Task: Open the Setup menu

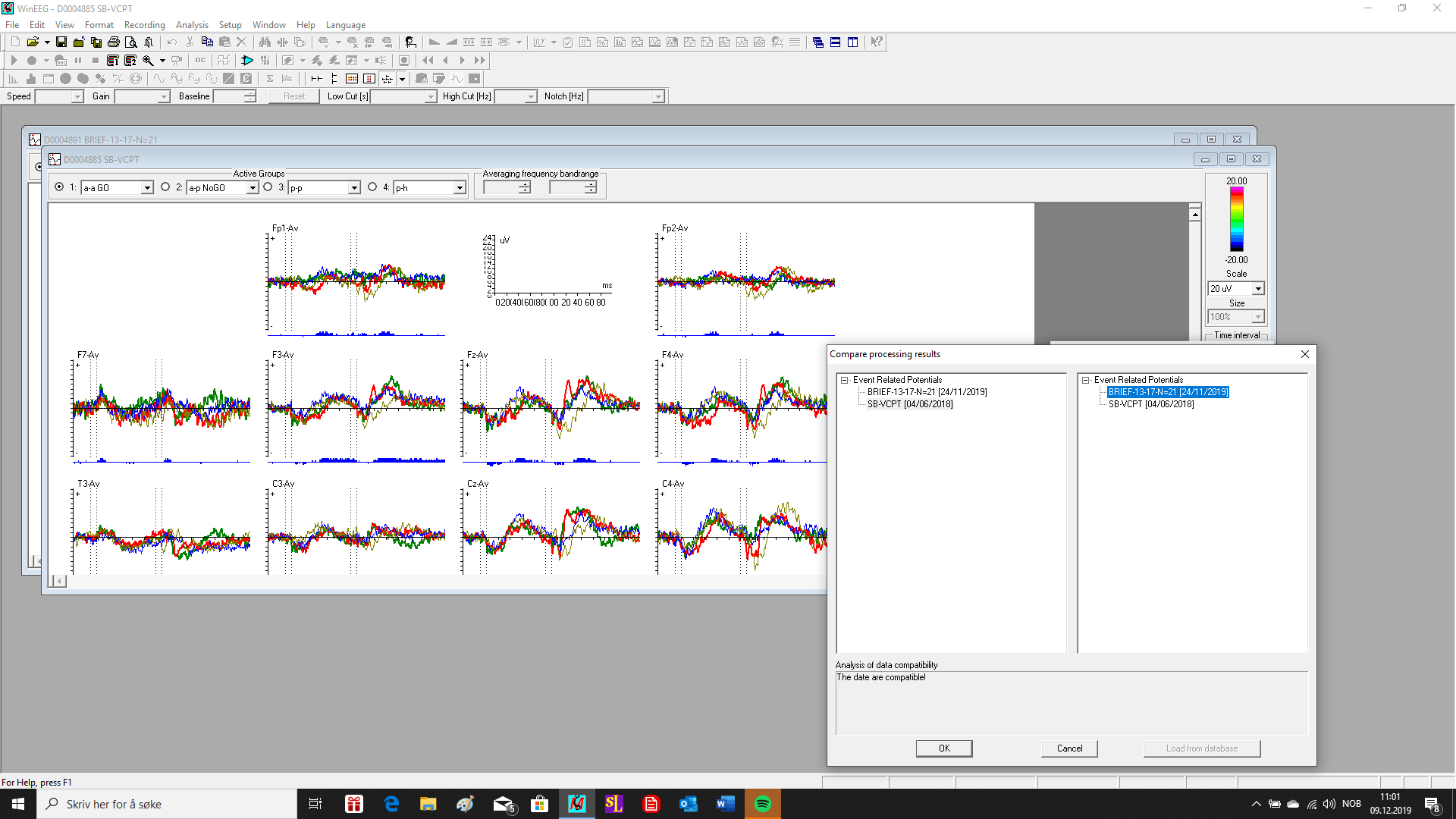Action: click(x=230, y=25)
